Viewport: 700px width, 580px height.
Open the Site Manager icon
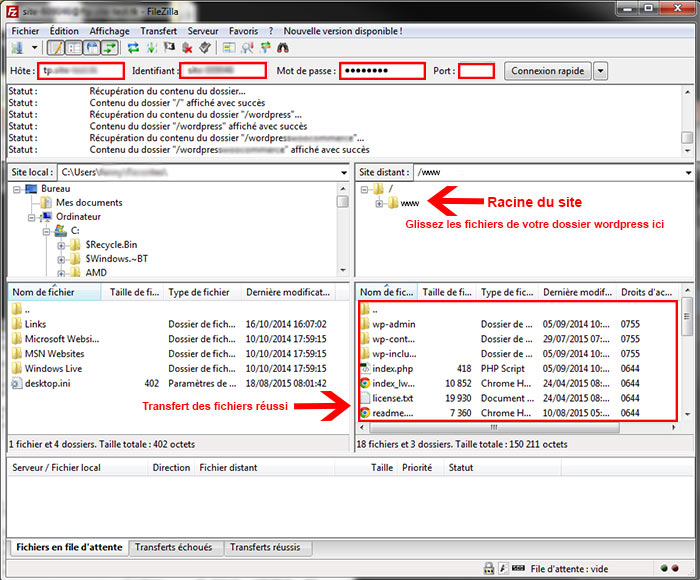pos(17,47)
